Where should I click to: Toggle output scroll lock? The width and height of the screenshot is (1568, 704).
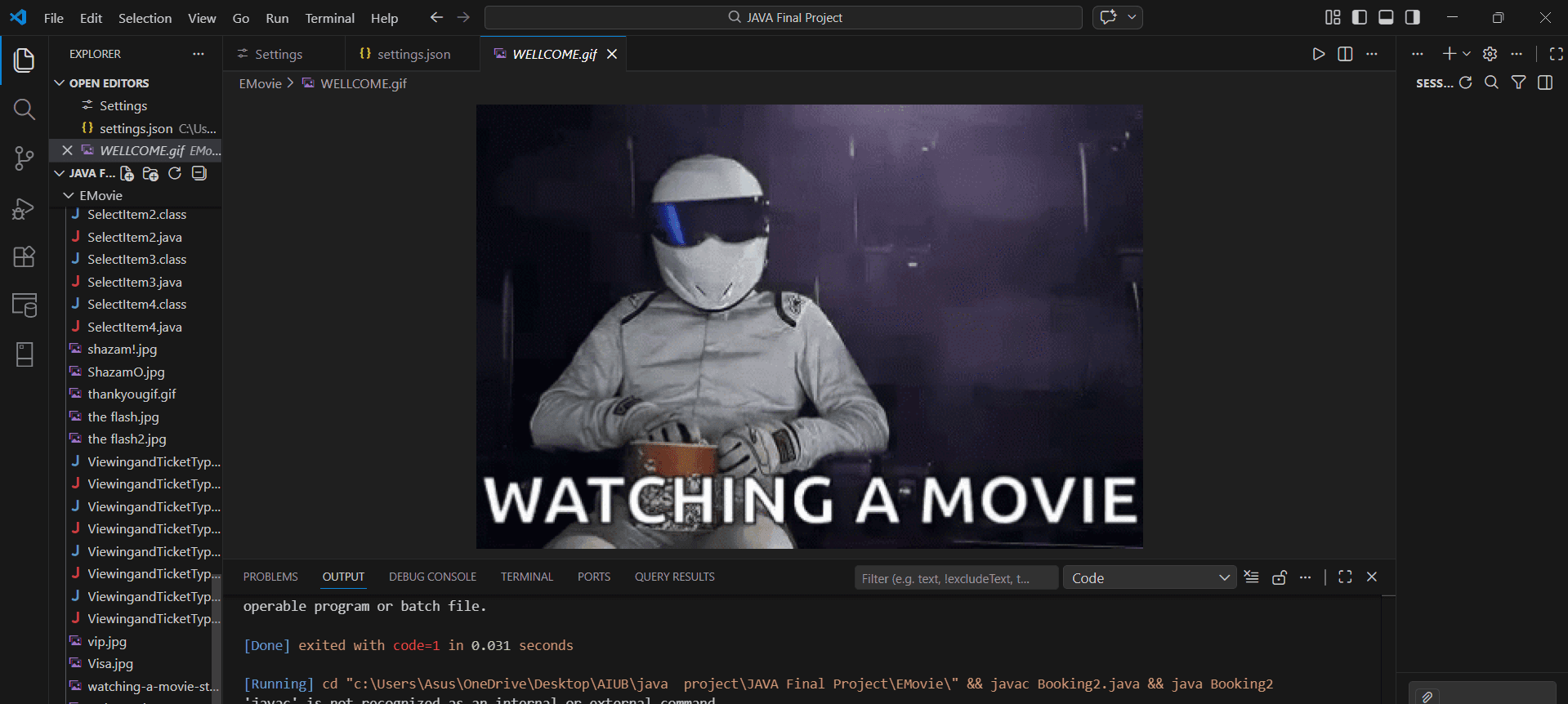[1280, 577]
